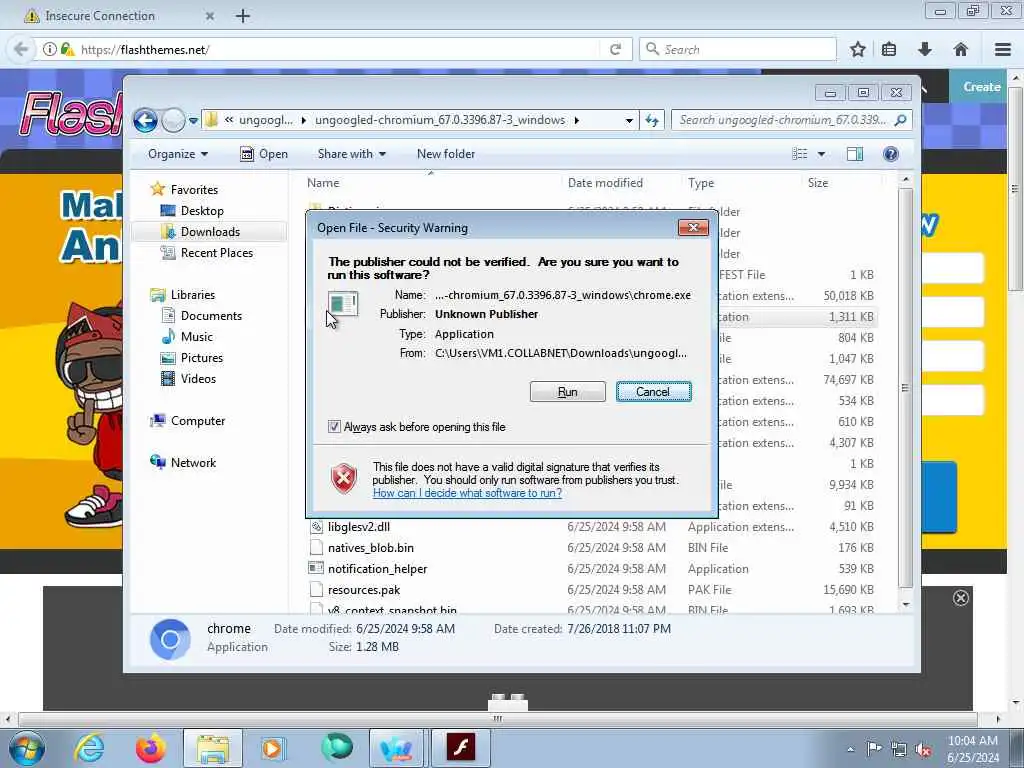Open Windows Explorer taskbar button
Screen dimensions: 1024x768
point(213,748)
